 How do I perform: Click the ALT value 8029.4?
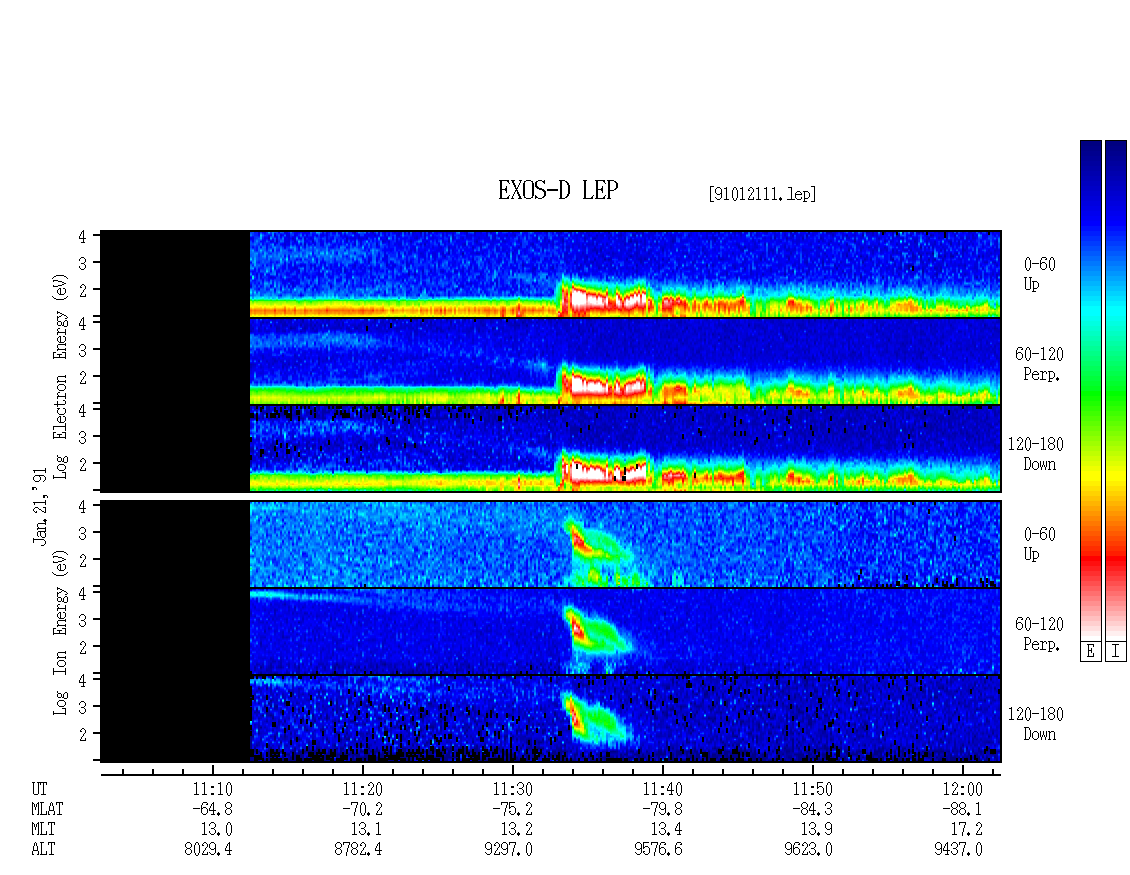pyautogui.click(x=208, y=850)
